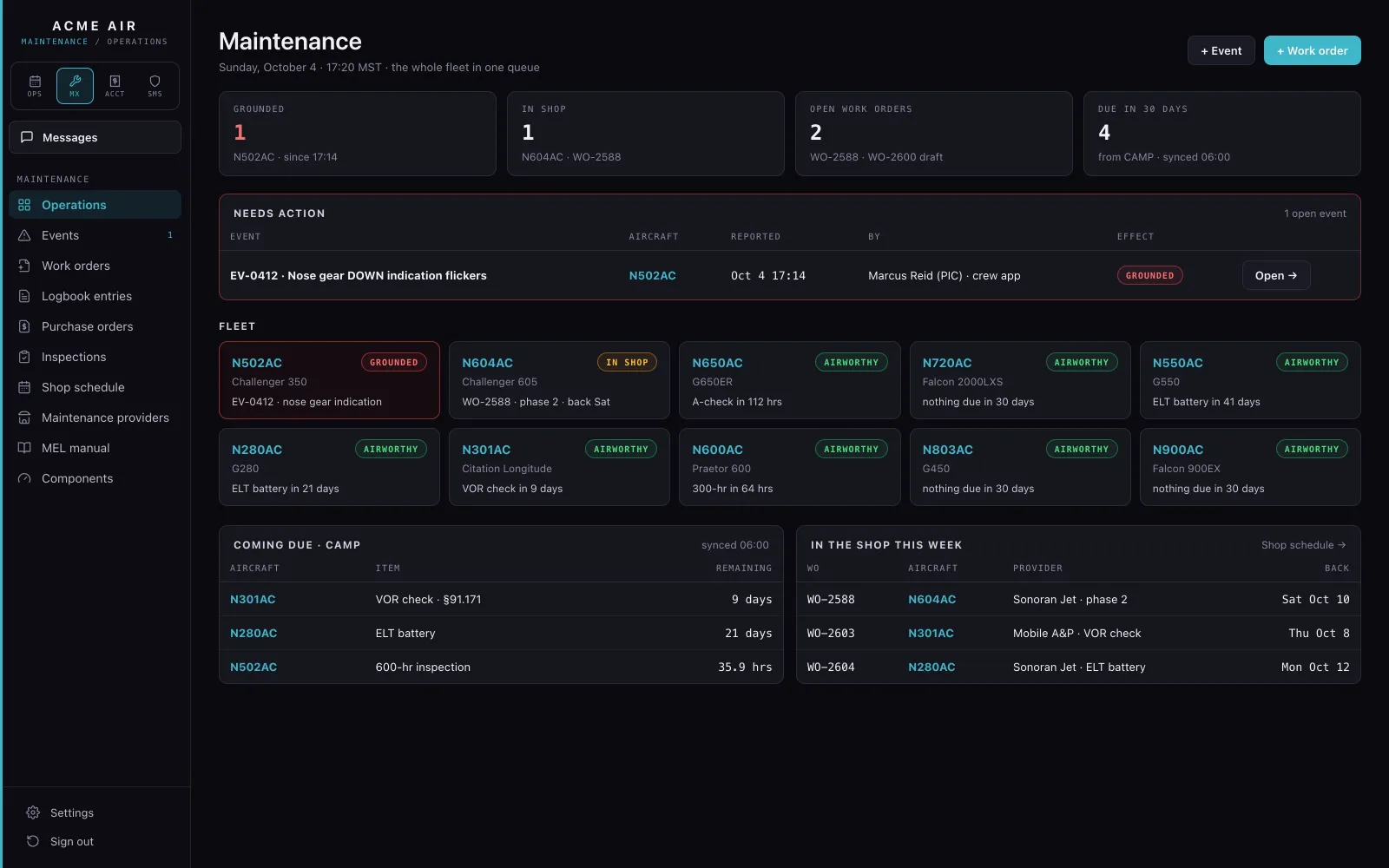
Task: Open EV-0412 with the Open button
Action: tap(1276, 275)
